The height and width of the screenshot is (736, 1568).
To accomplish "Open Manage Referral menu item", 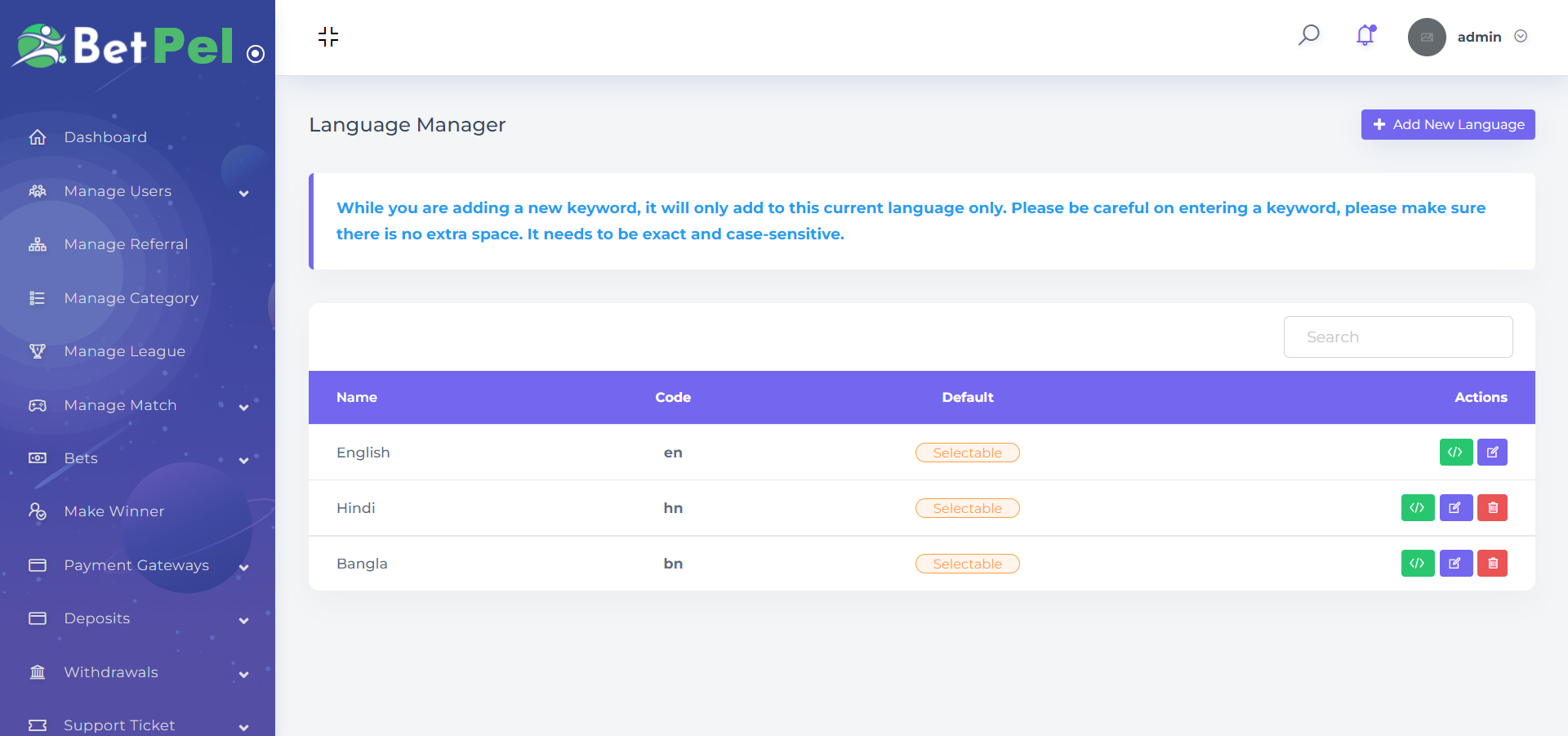I will coord(126,244).
